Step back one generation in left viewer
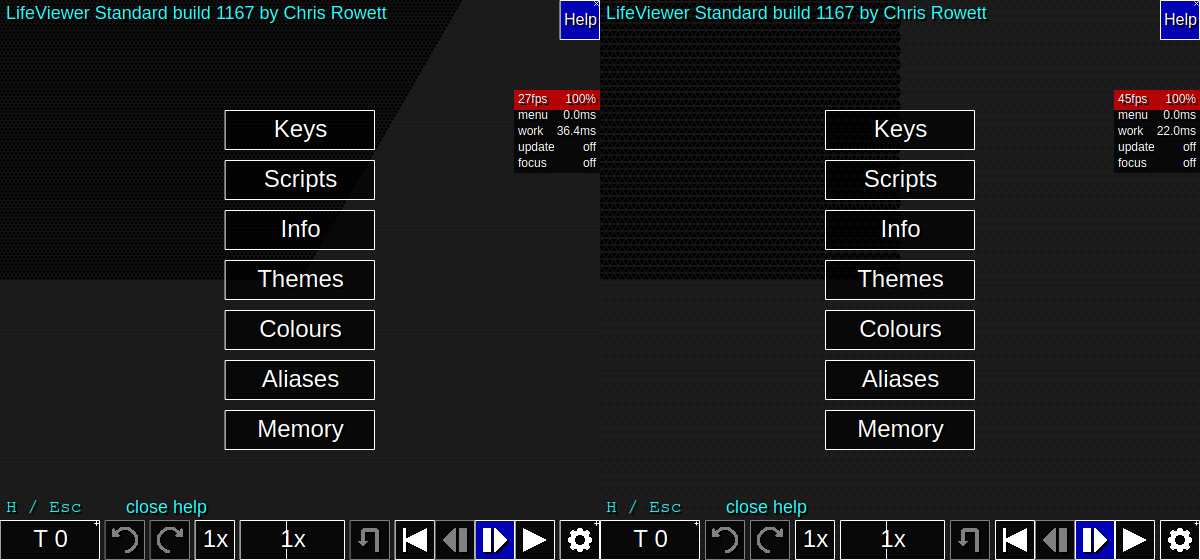Image resolution: width=1200 pixels, height=560 pixels. (x=455, y=540)
